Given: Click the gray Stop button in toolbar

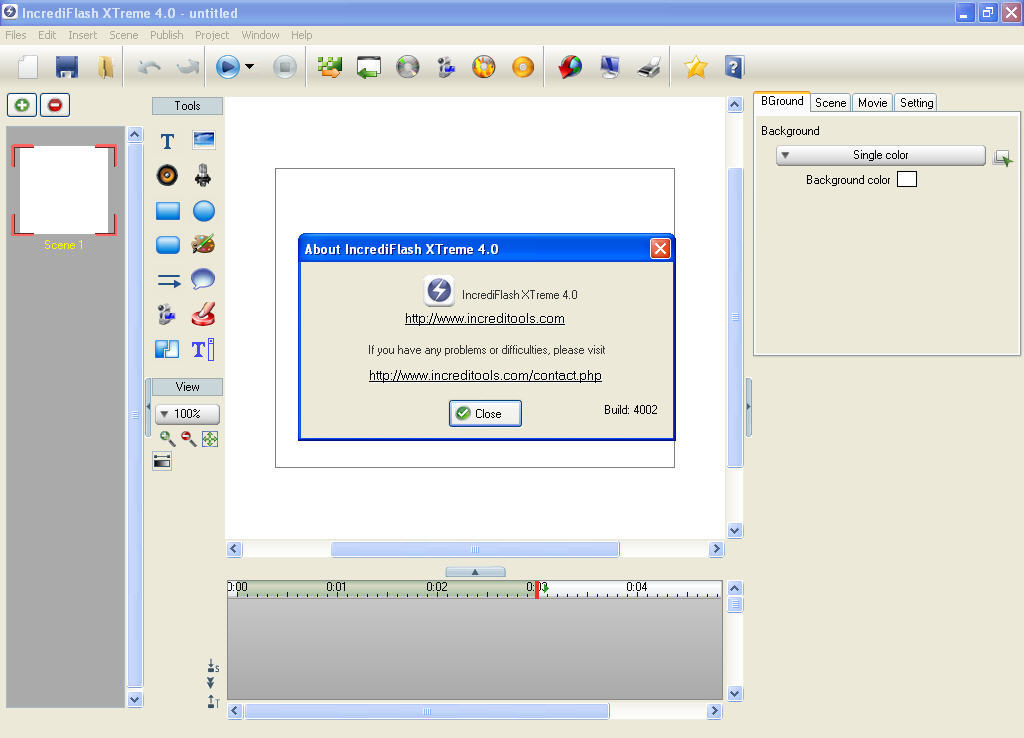Looking at the screenshot, I should [285, 67].
